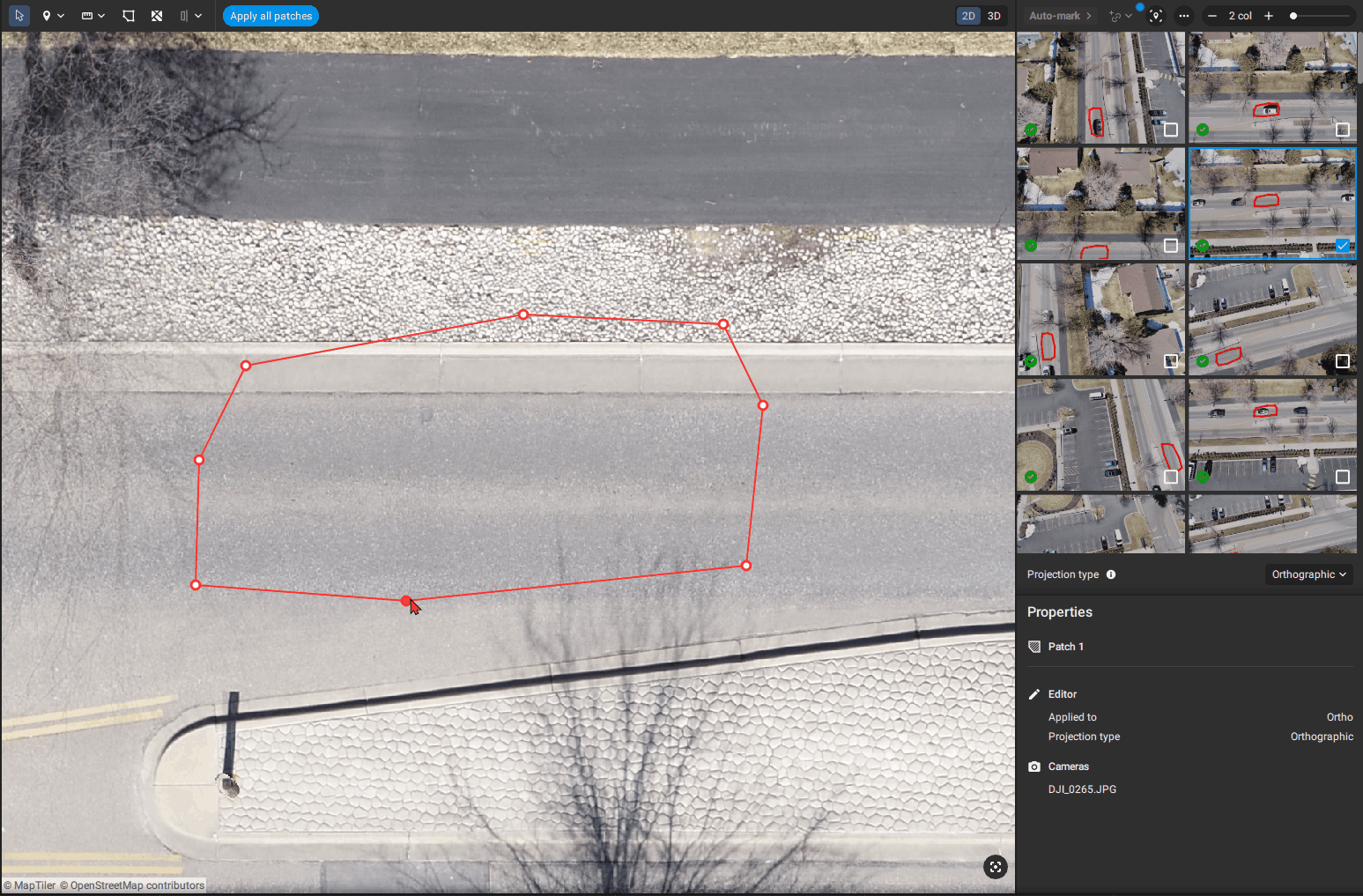Select the ortho patch tool icon

pos(157,16)
